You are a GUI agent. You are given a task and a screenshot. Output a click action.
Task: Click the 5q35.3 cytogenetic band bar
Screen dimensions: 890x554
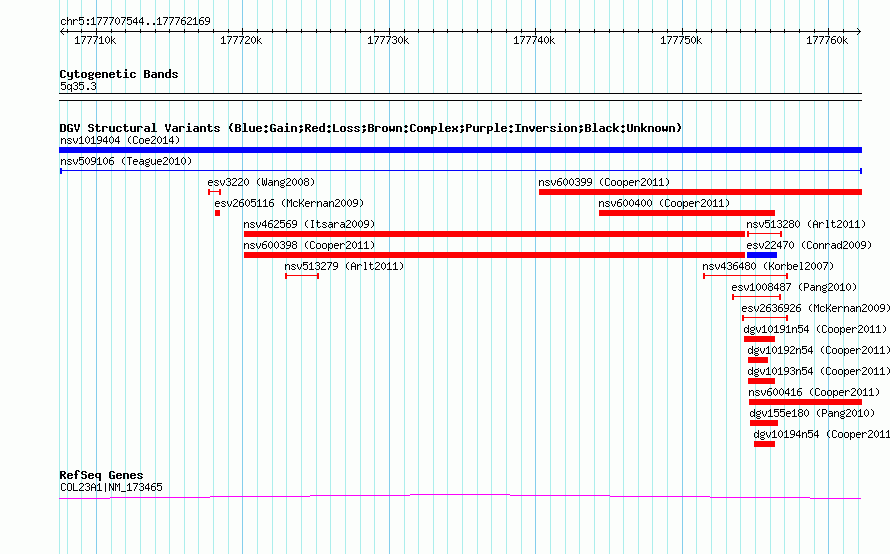click(x=460, y=97)
